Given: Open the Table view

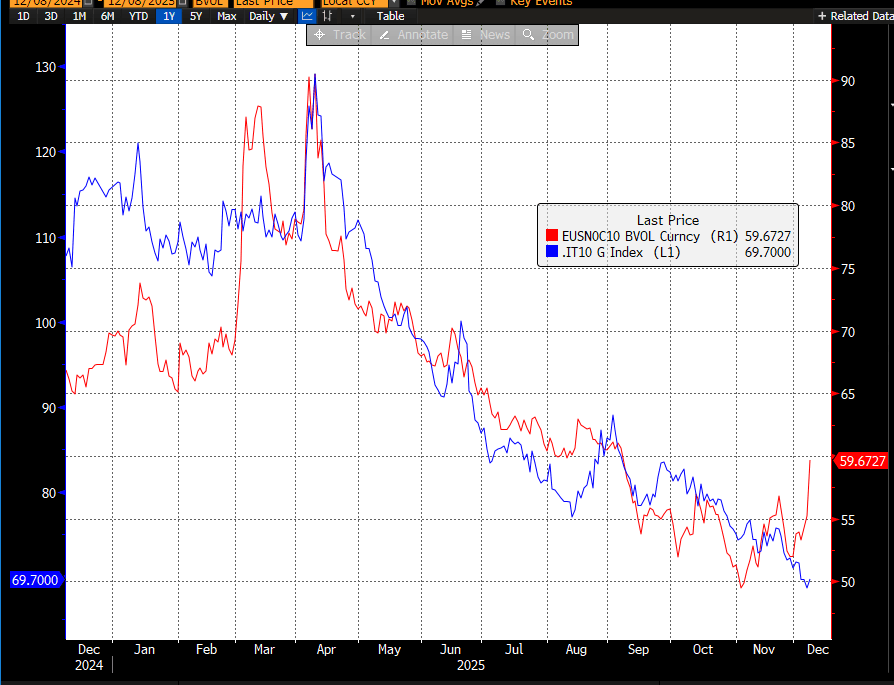Looking at the screenshot, I should (x=390, y=16).
